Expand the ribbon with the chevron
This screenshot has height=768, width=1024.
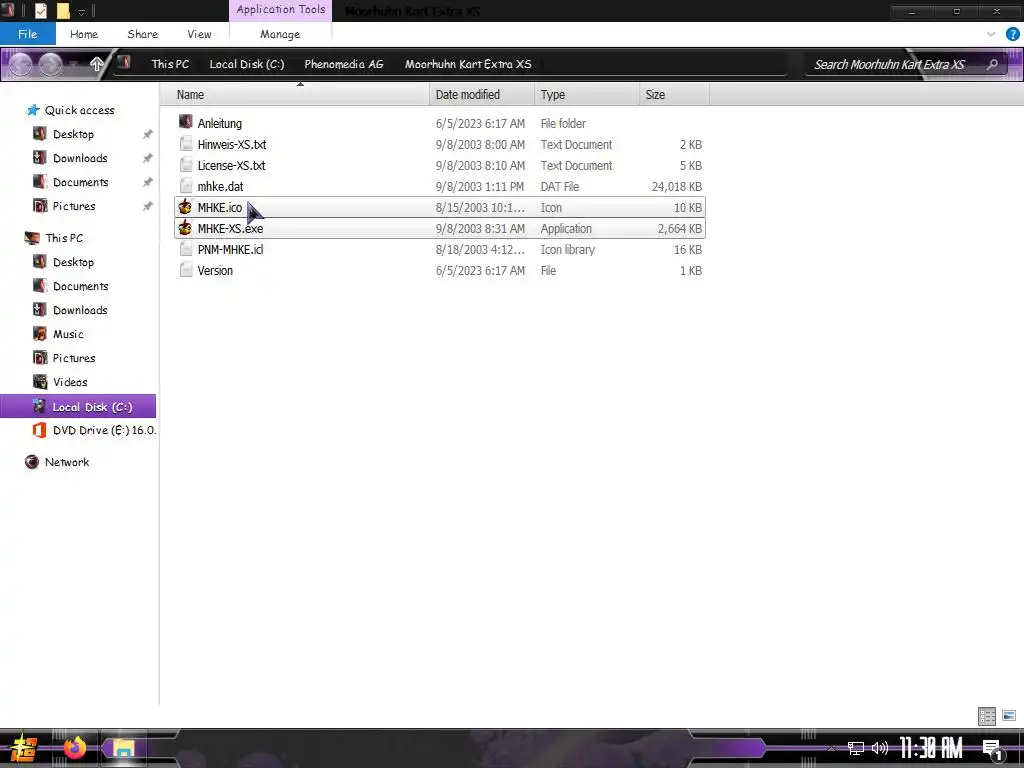click(x=991, y=34)
